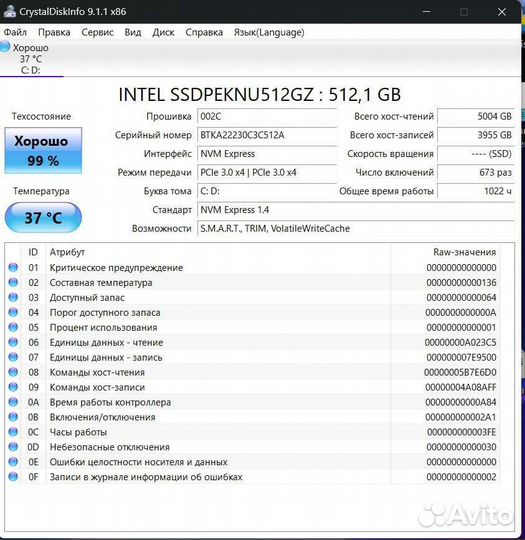
Task: Open the Файл menu
Action: [x=15, y=32]
